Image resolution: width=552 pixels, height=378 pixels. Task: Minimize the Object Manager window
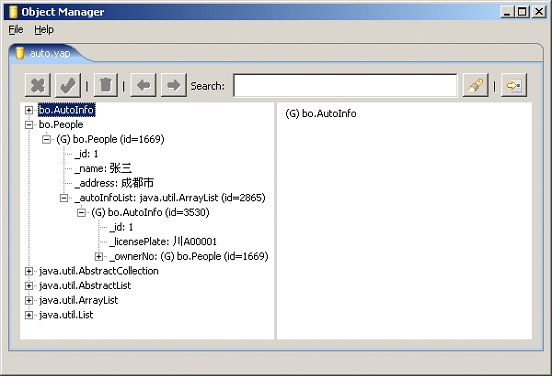pyautogui.click(x=507, y=12)
